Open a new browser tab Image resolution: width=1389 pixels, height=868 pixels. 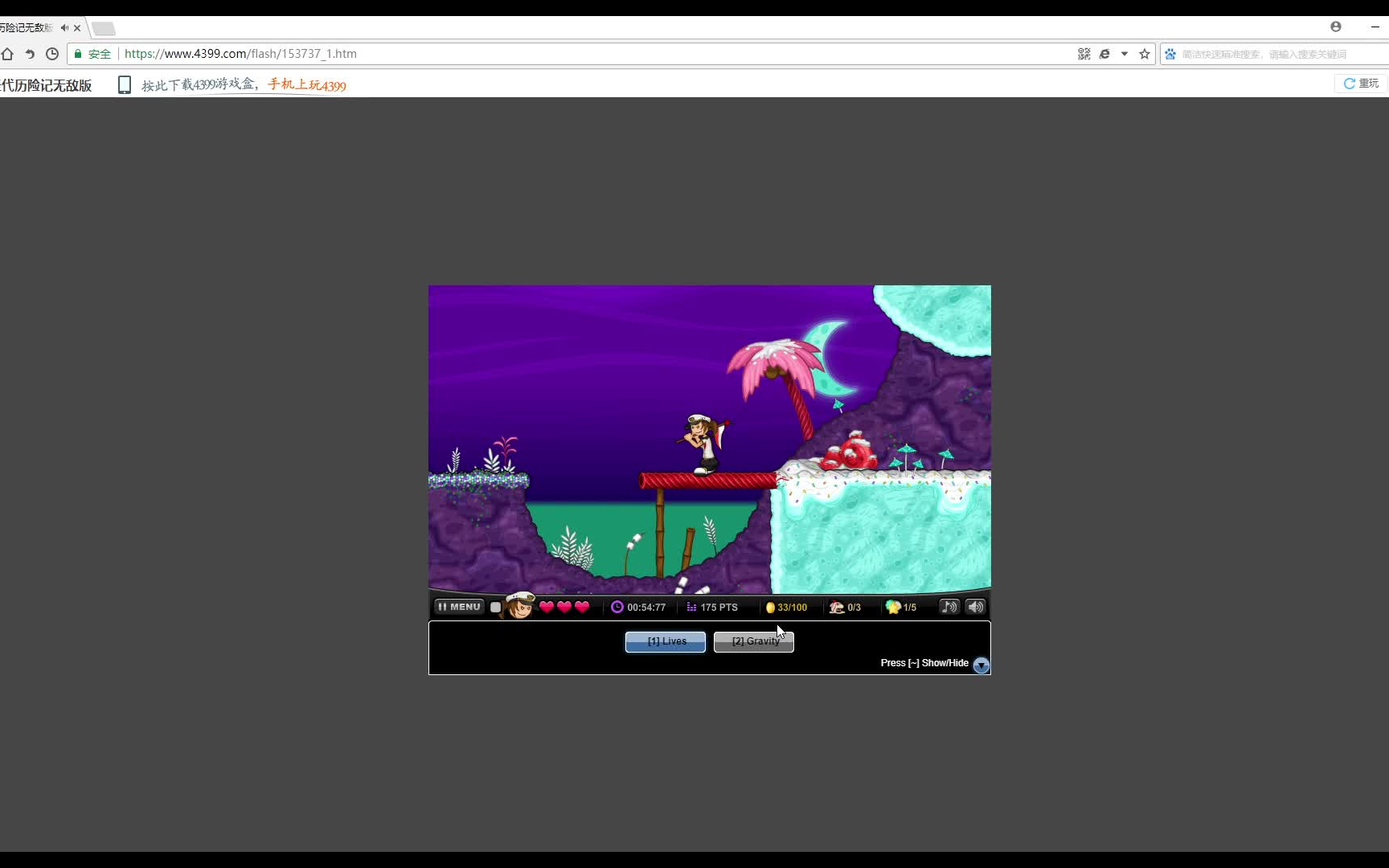point(104,28)
